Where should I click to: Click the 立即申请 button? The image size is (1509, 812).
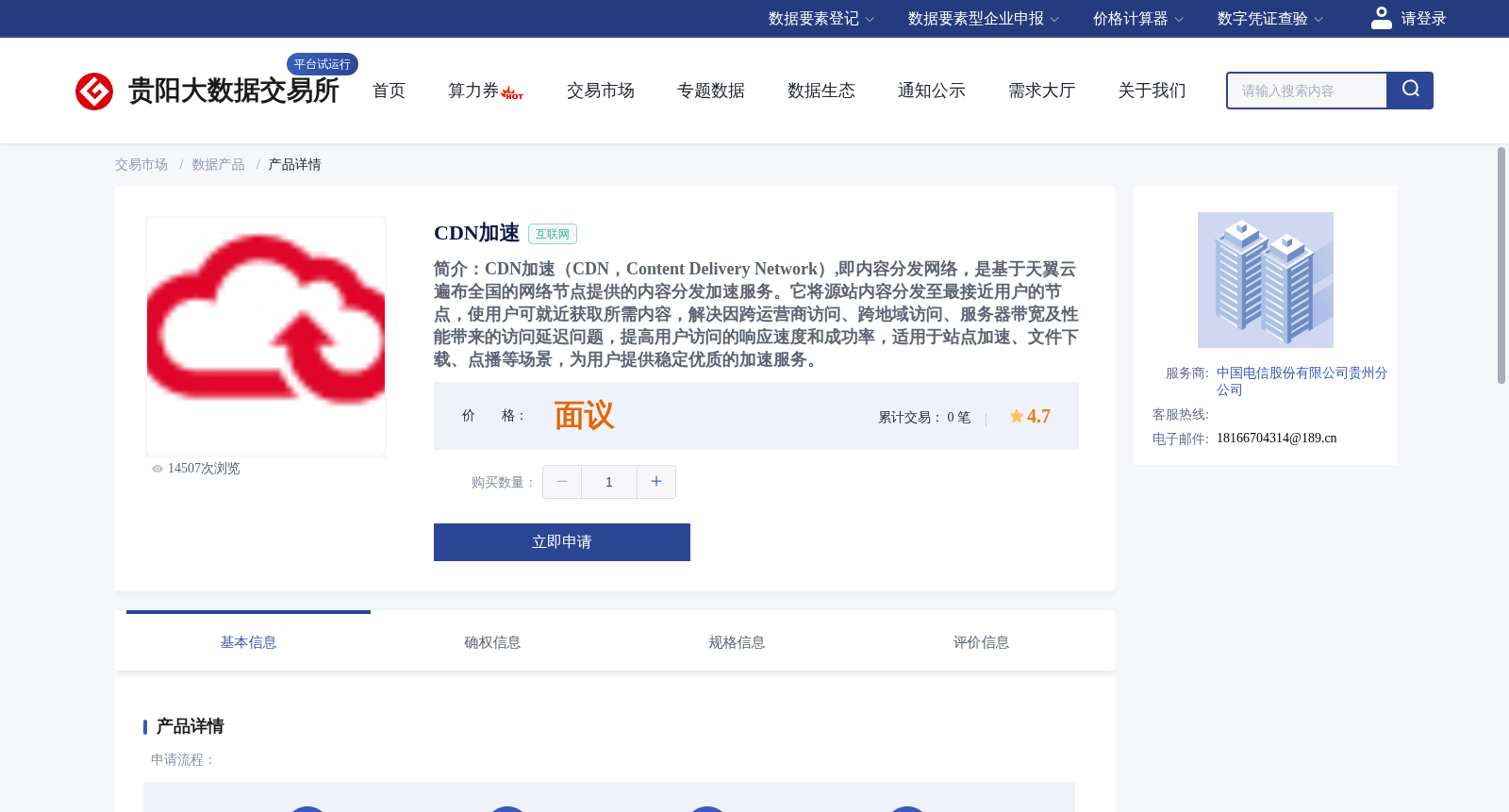tap(562, 542)
